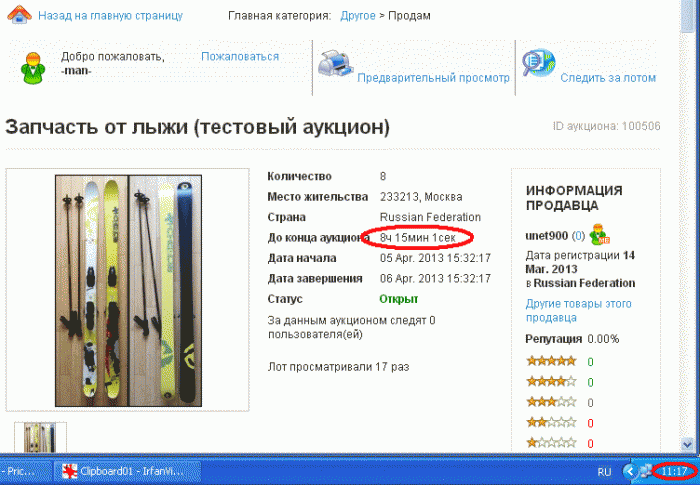The image size is (700, 485).
Task: Click the RU language indicator
Action: (604, 472)
